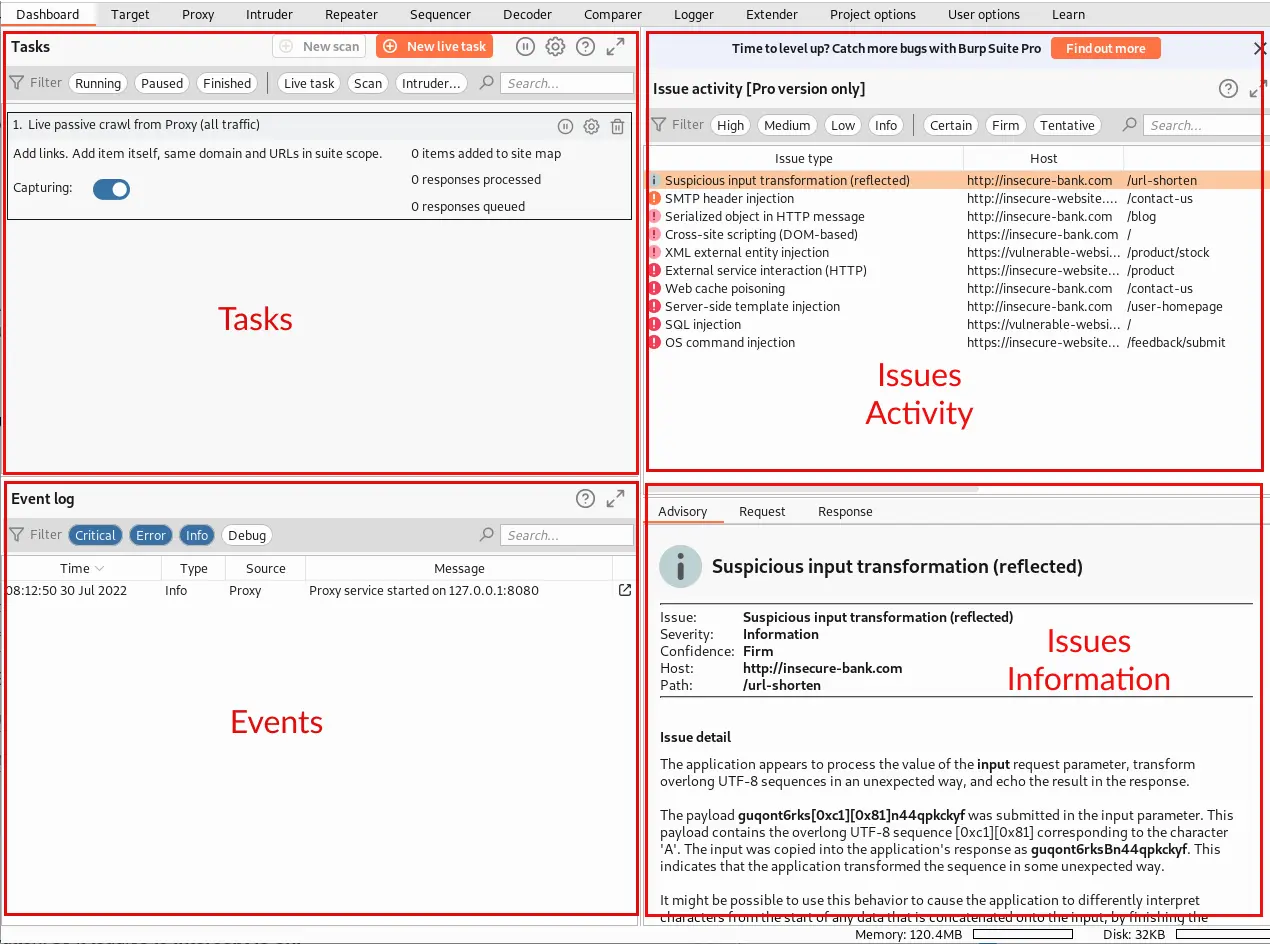Screen dimensions: 1270x944
Task: Open task settings gear in Tasks header
Action: click(x=555, y=47)
